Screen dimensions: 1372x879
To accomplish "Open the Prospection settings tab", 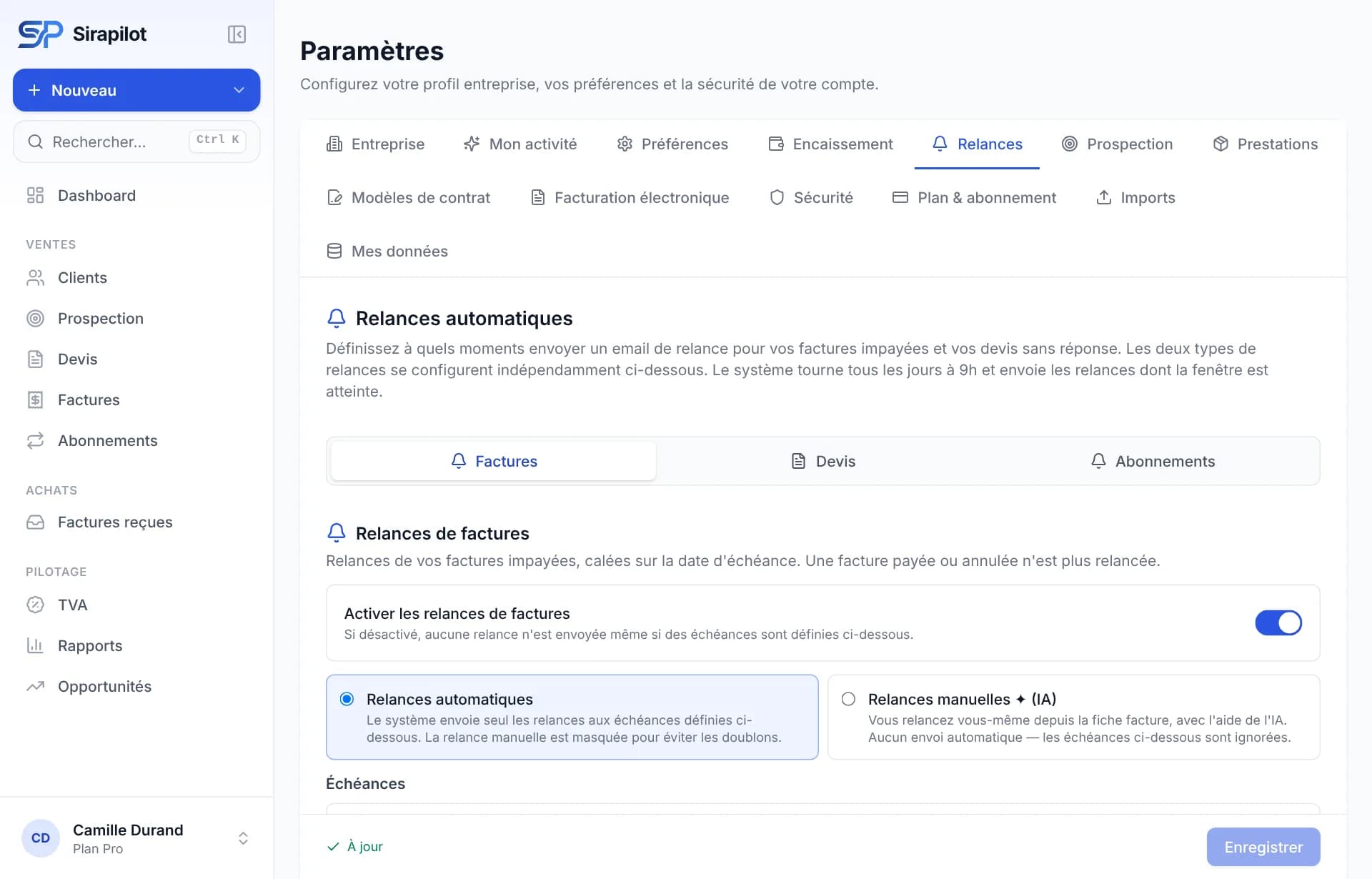I will coord(1117,144).
